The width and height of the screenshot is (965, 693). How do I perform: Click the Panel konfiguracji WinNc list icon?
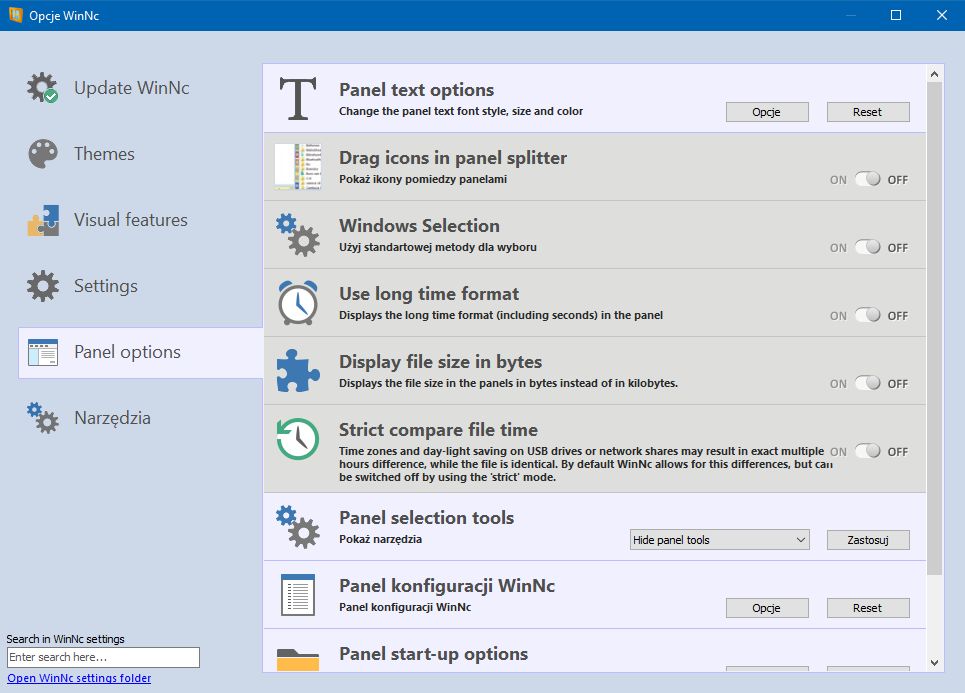coord(298,595)
